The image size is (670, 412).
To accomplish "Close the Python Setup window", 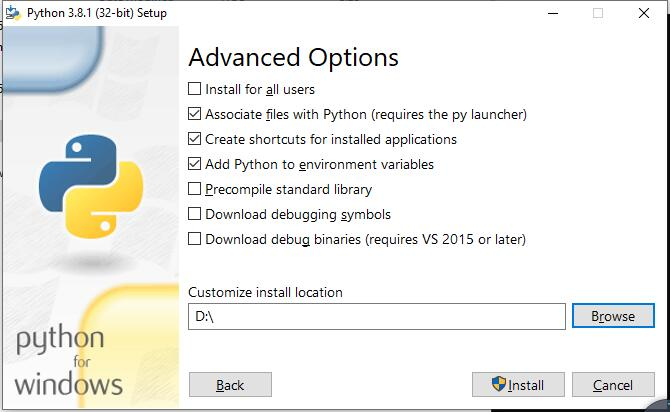I will click(644, 13).
